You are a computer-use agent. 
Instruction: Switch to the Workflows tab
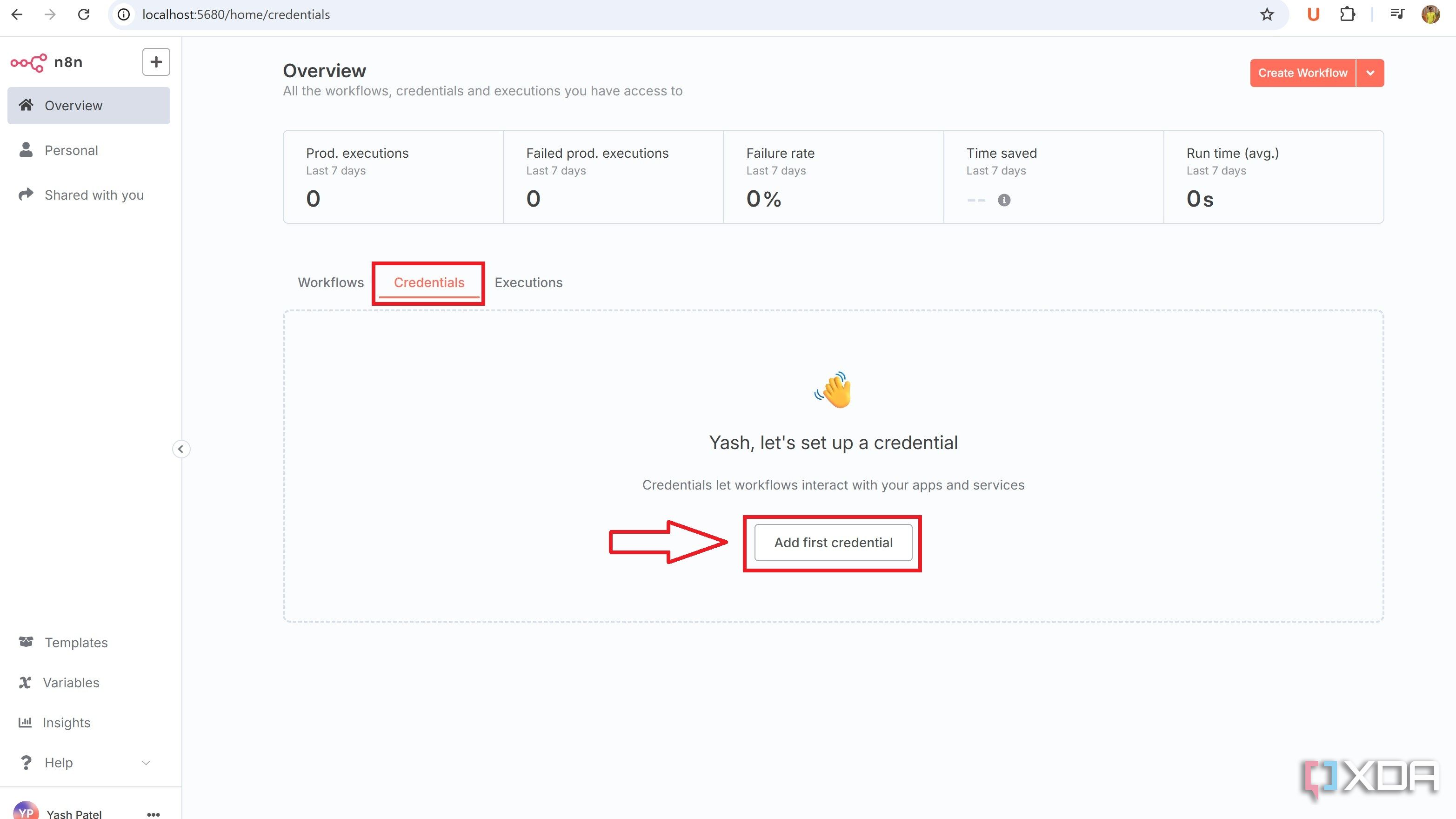tap(331, 282)
